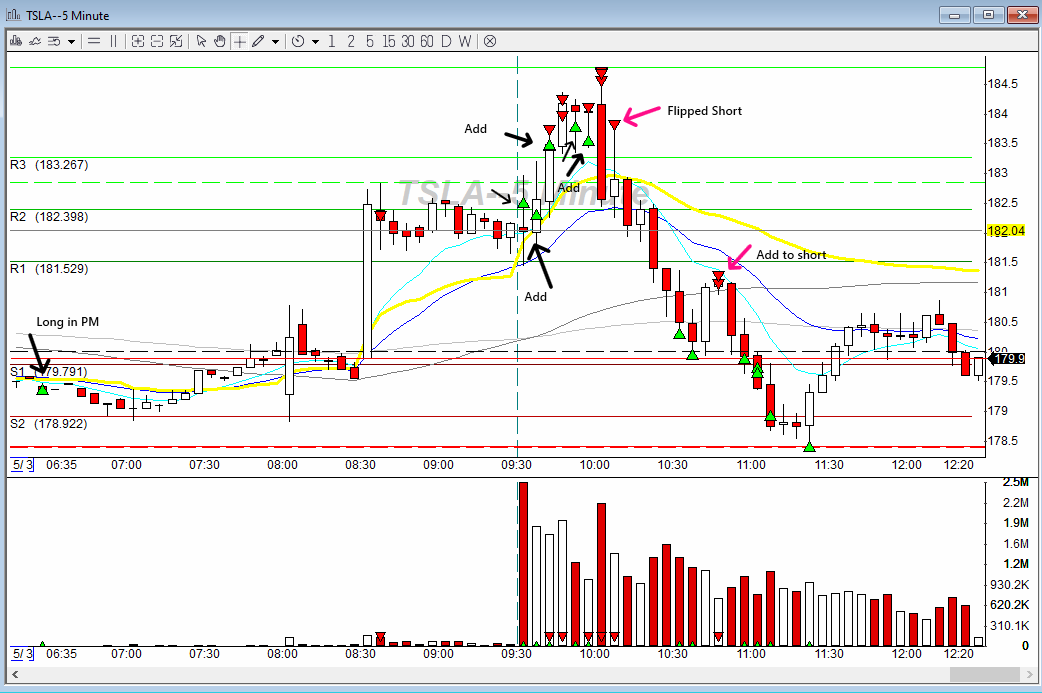Click the 184.5 price axis label
This screenshot has width=1042, height=693.
click(1002, 84)
